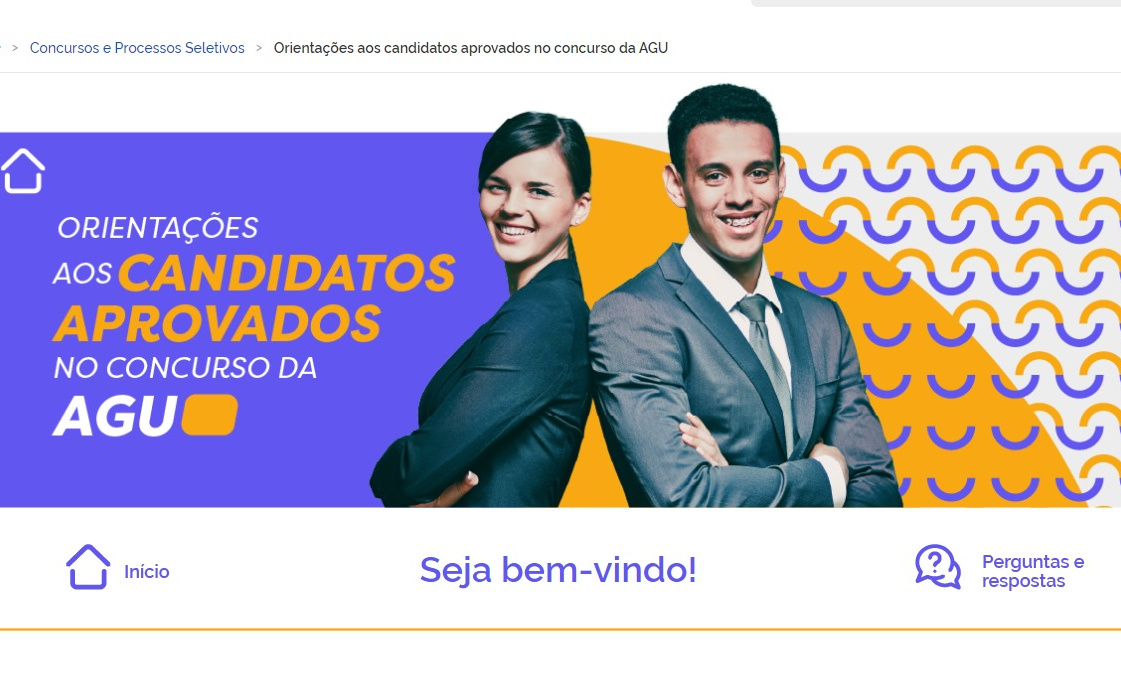The image size is (1121, 673).
Task: Click the ORIENTAÇÕES word on the banner
Action: pyautogui.click(x=157, y=228)
